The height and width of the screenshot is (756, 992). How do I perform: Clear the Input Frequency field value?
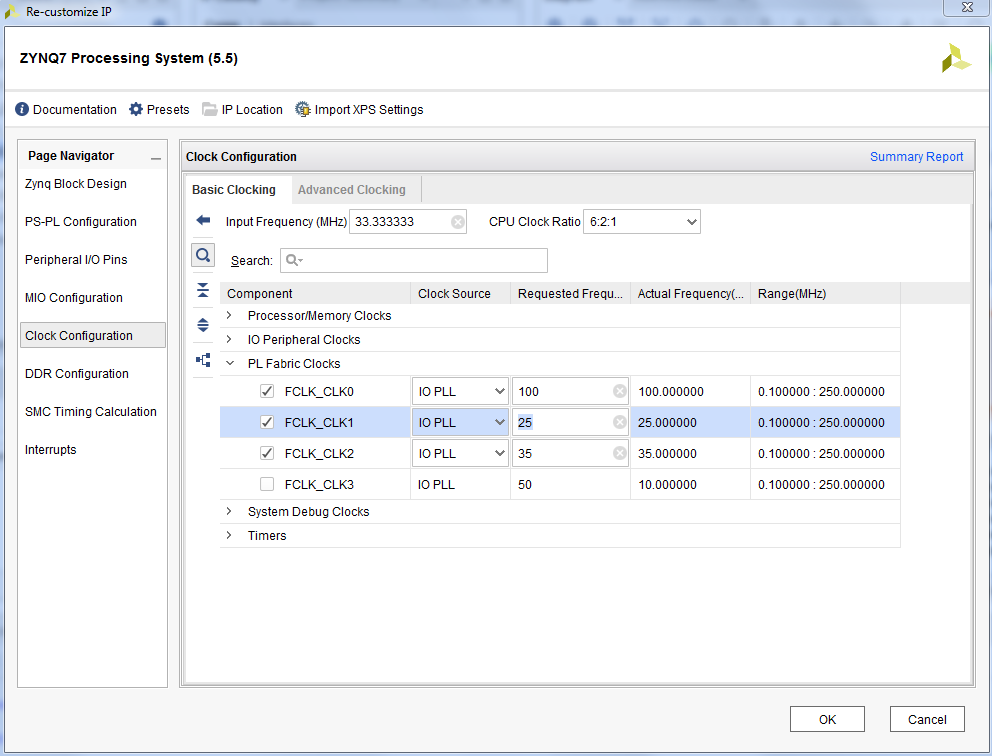[457, 222]
